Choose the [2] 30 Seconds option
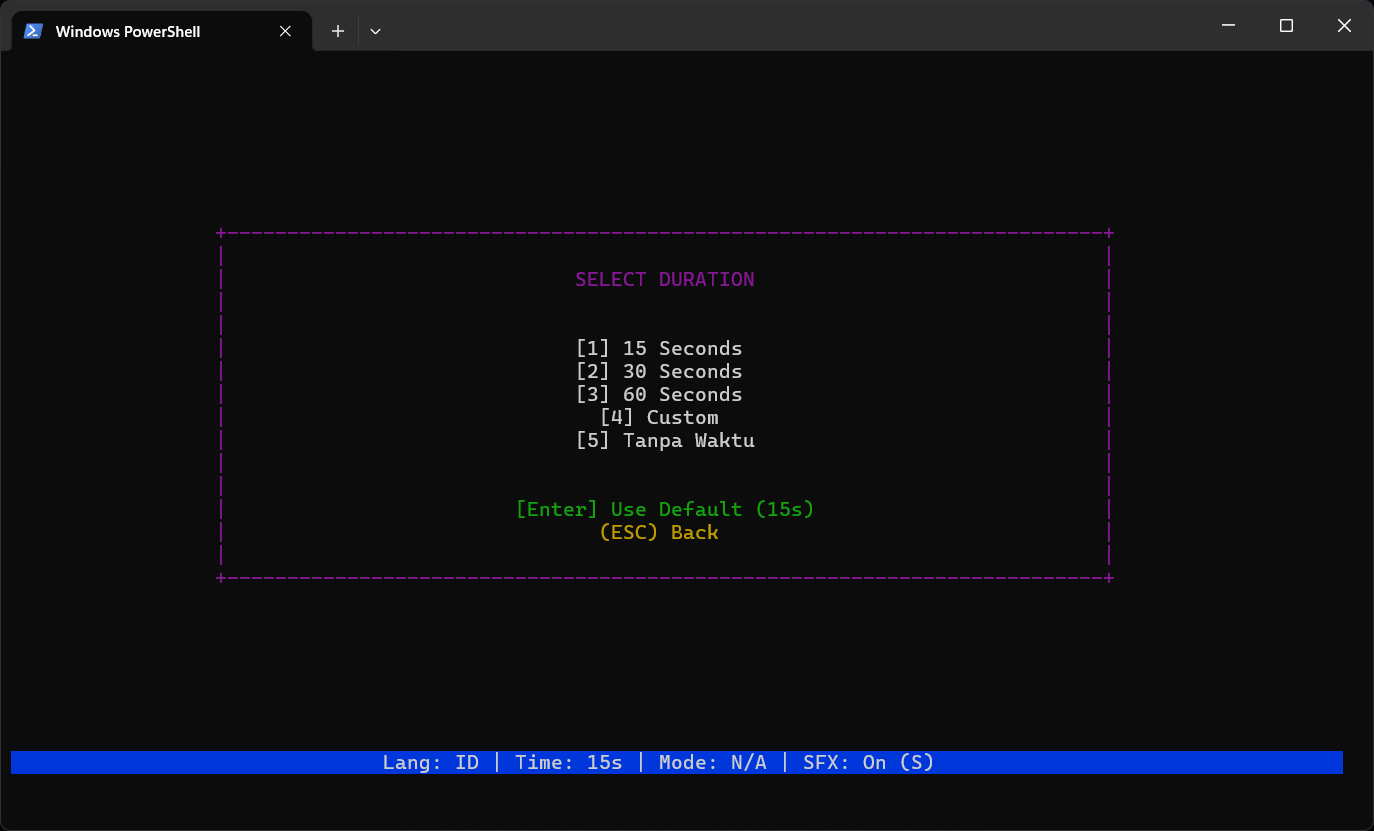Viewport: 1374px width, 831px height. pyautogui.click(x=659, y=372)
